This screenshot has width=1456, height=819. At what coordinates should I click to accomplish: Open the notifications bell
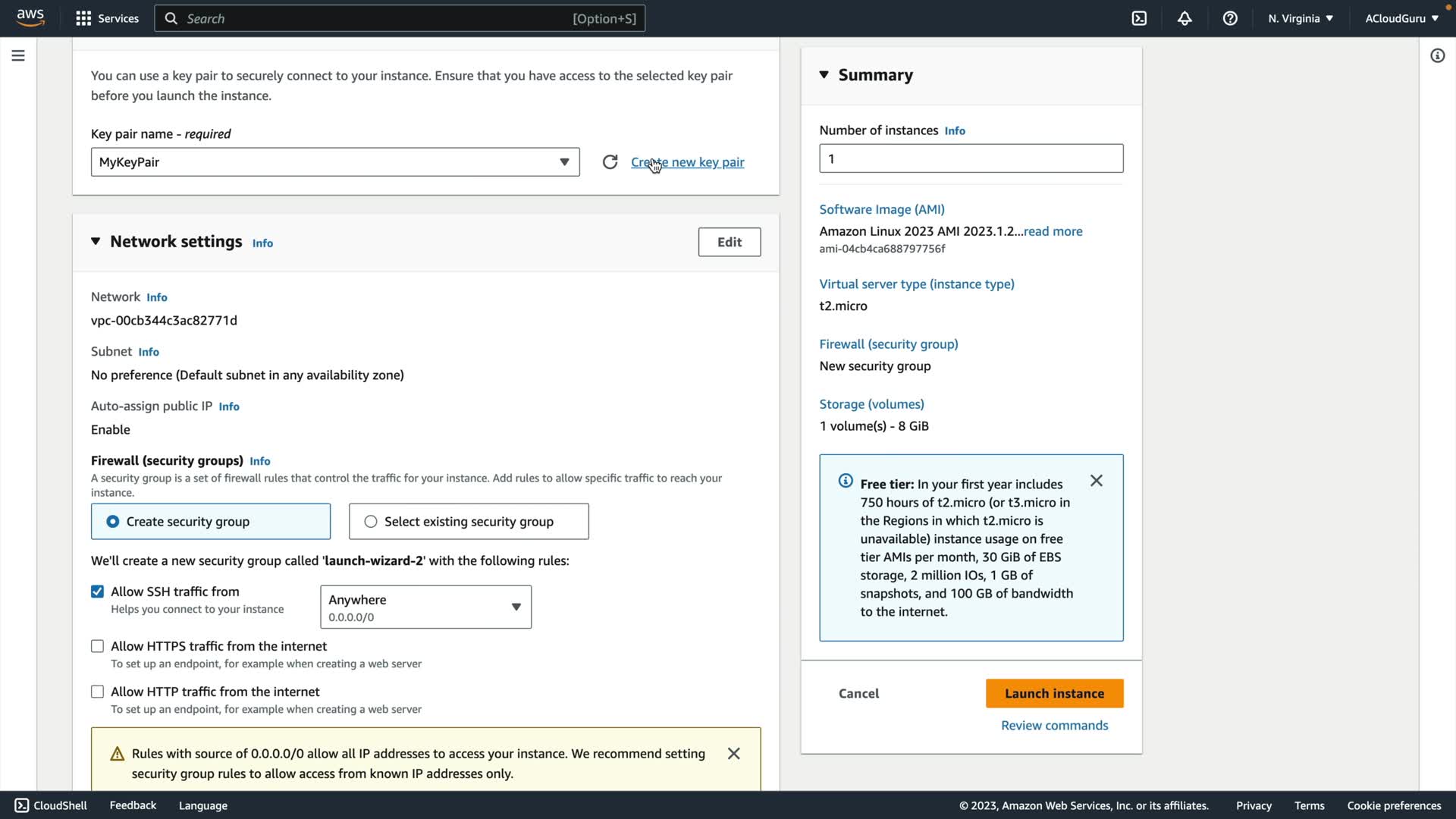(x=1185, y=18)
